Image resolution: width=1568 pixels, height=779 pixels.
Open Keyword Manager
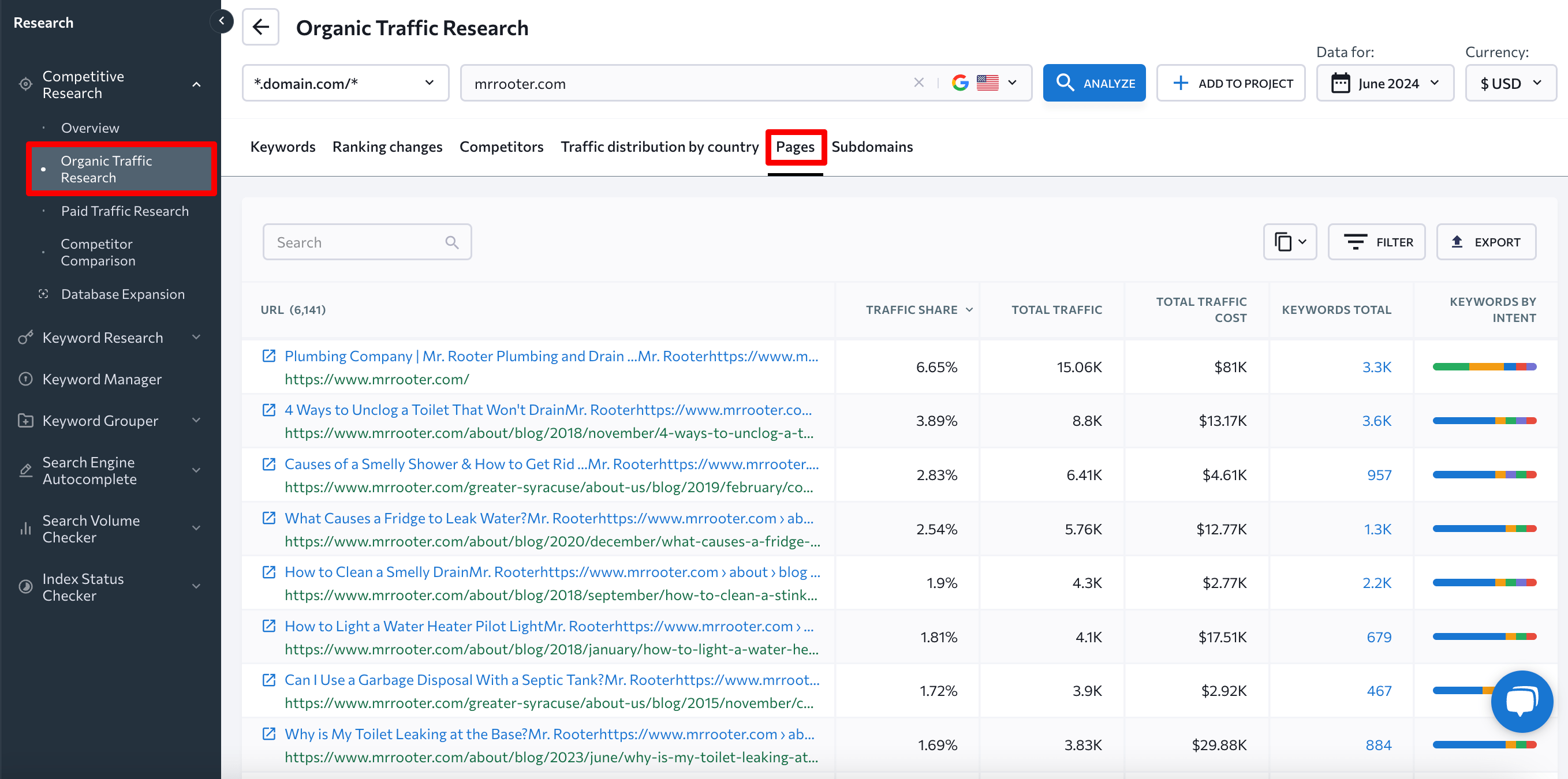point(102,379)
